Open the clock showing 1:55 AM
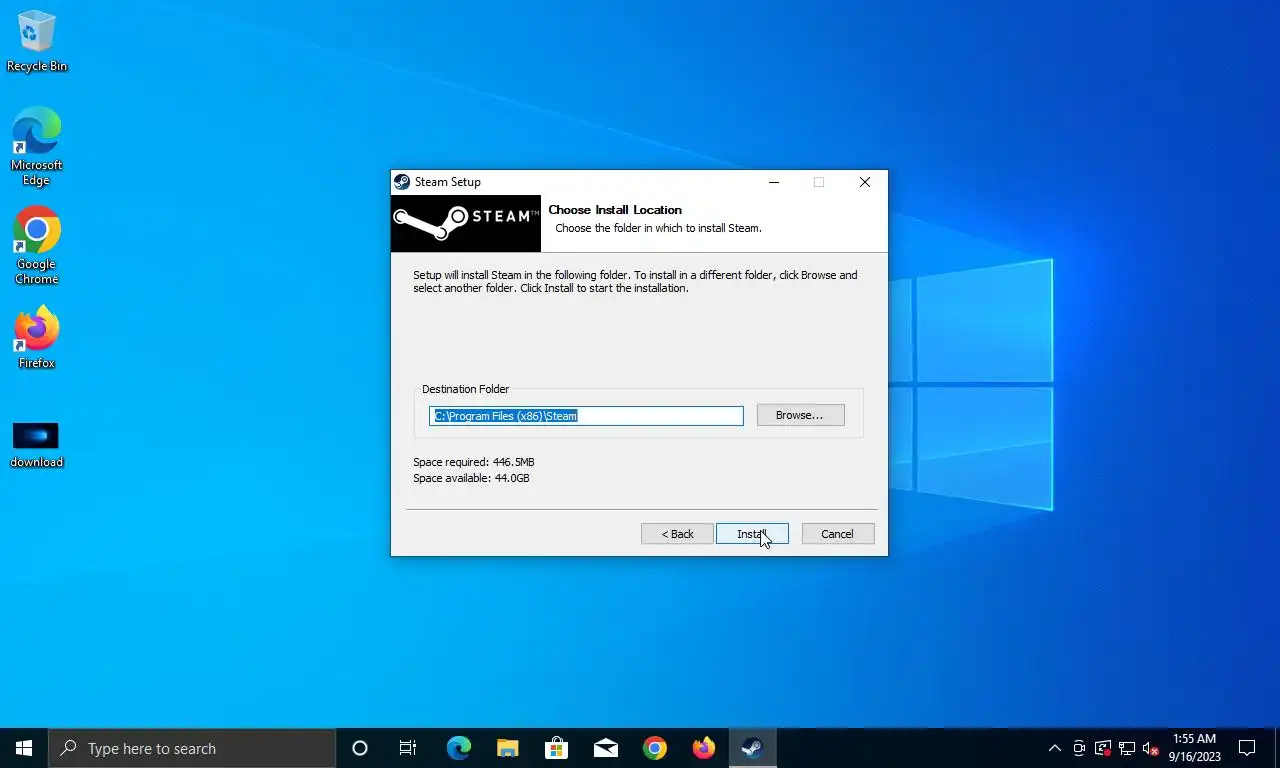The image size is (1280, 768). (1194, 748)
